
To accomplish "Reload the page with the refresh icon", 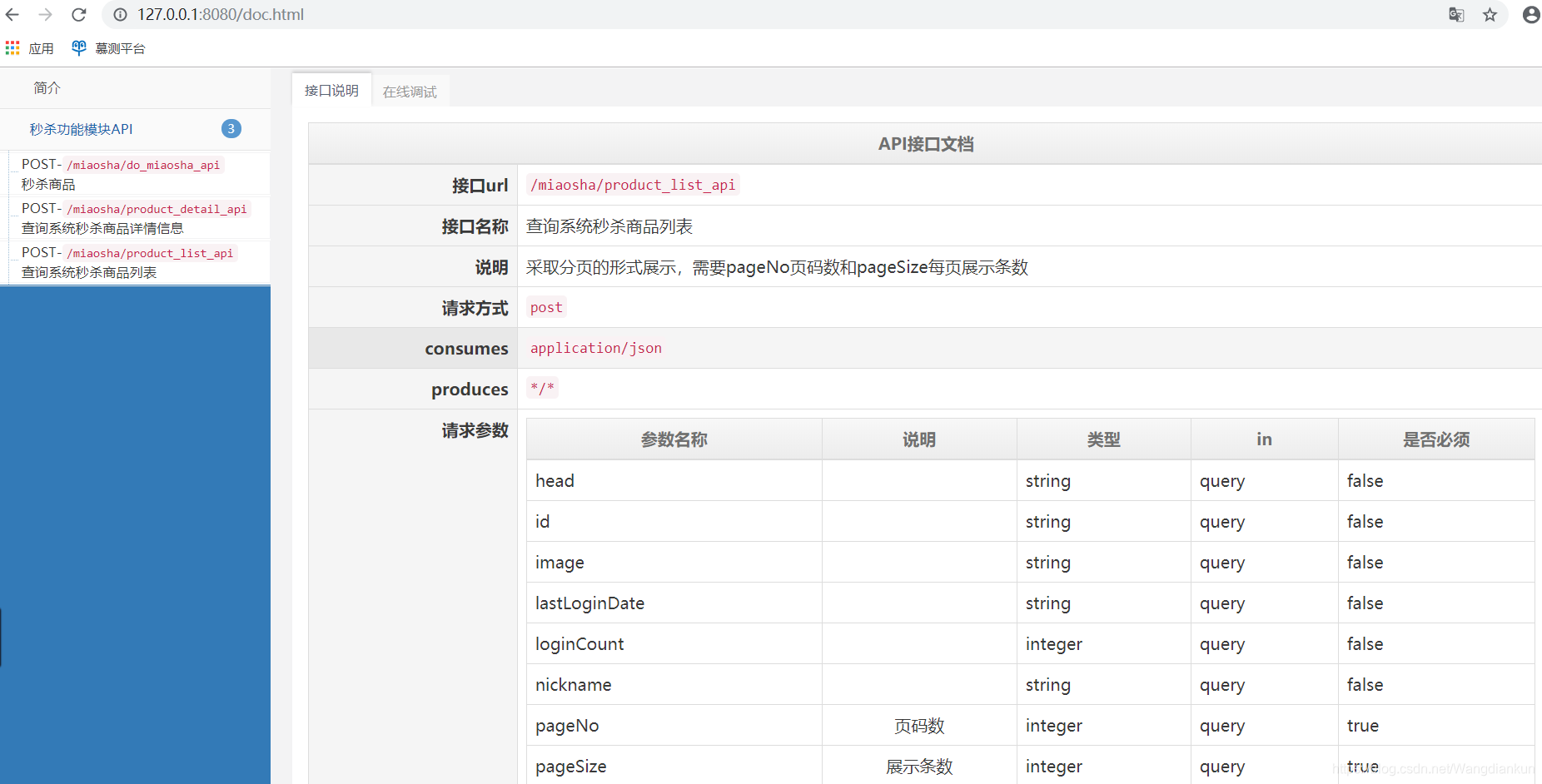I will pyautogui.click(x=79, y=14).
